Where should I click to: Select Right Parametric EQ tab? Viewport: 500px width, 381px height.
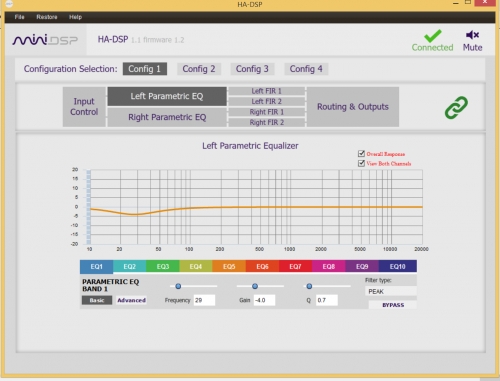pos(167,117)
